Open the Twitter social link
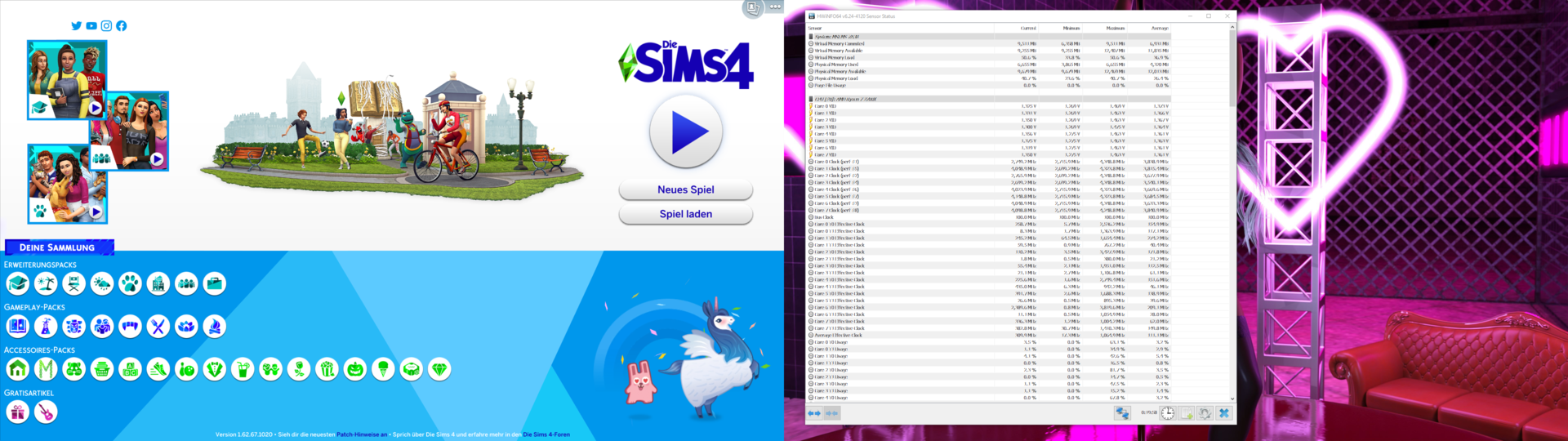The height and width of the screenshot is (441, 1568). click(x=77, y=26)
